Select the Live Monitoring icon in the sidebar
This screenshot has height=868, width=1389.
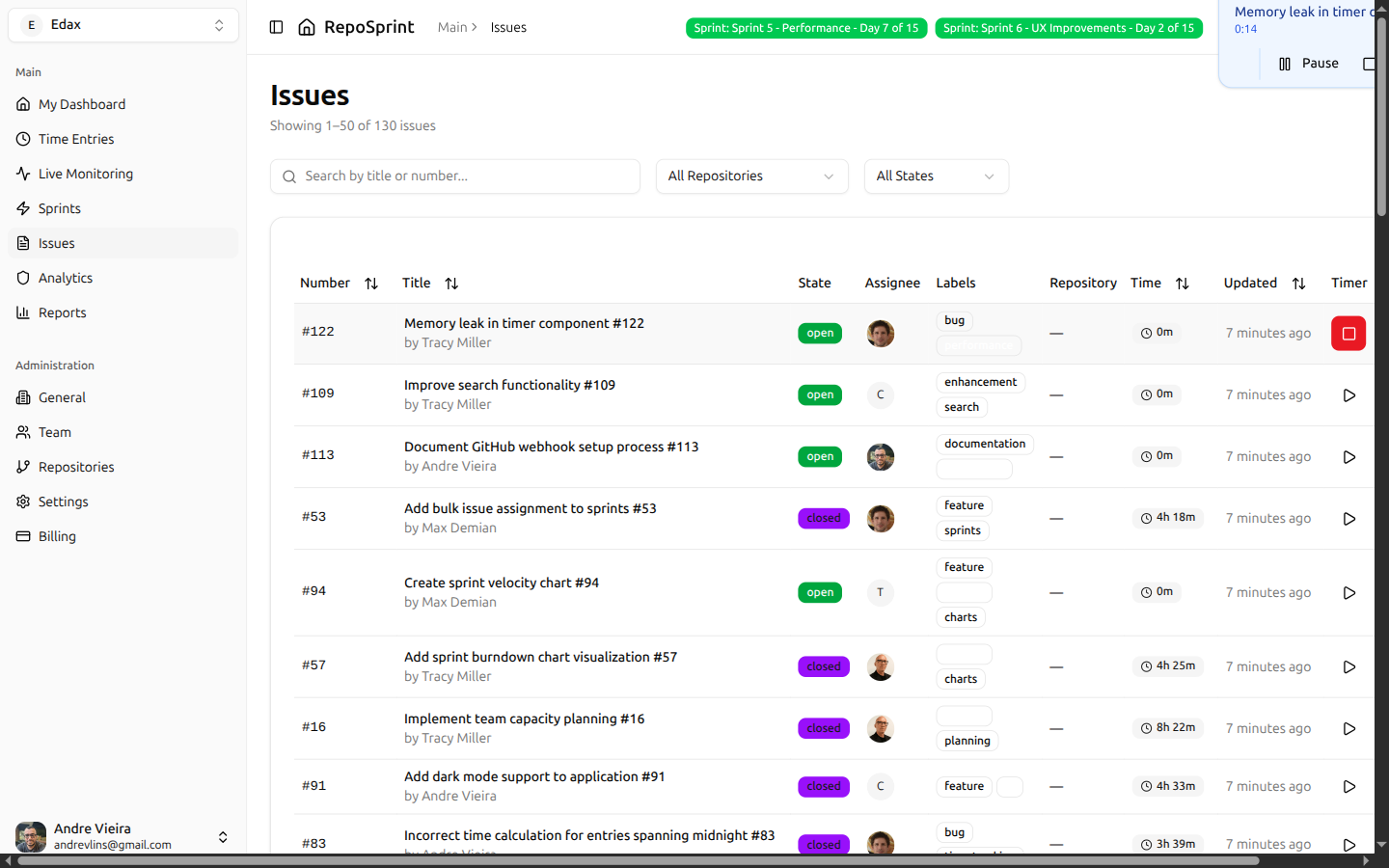(21, 174)
